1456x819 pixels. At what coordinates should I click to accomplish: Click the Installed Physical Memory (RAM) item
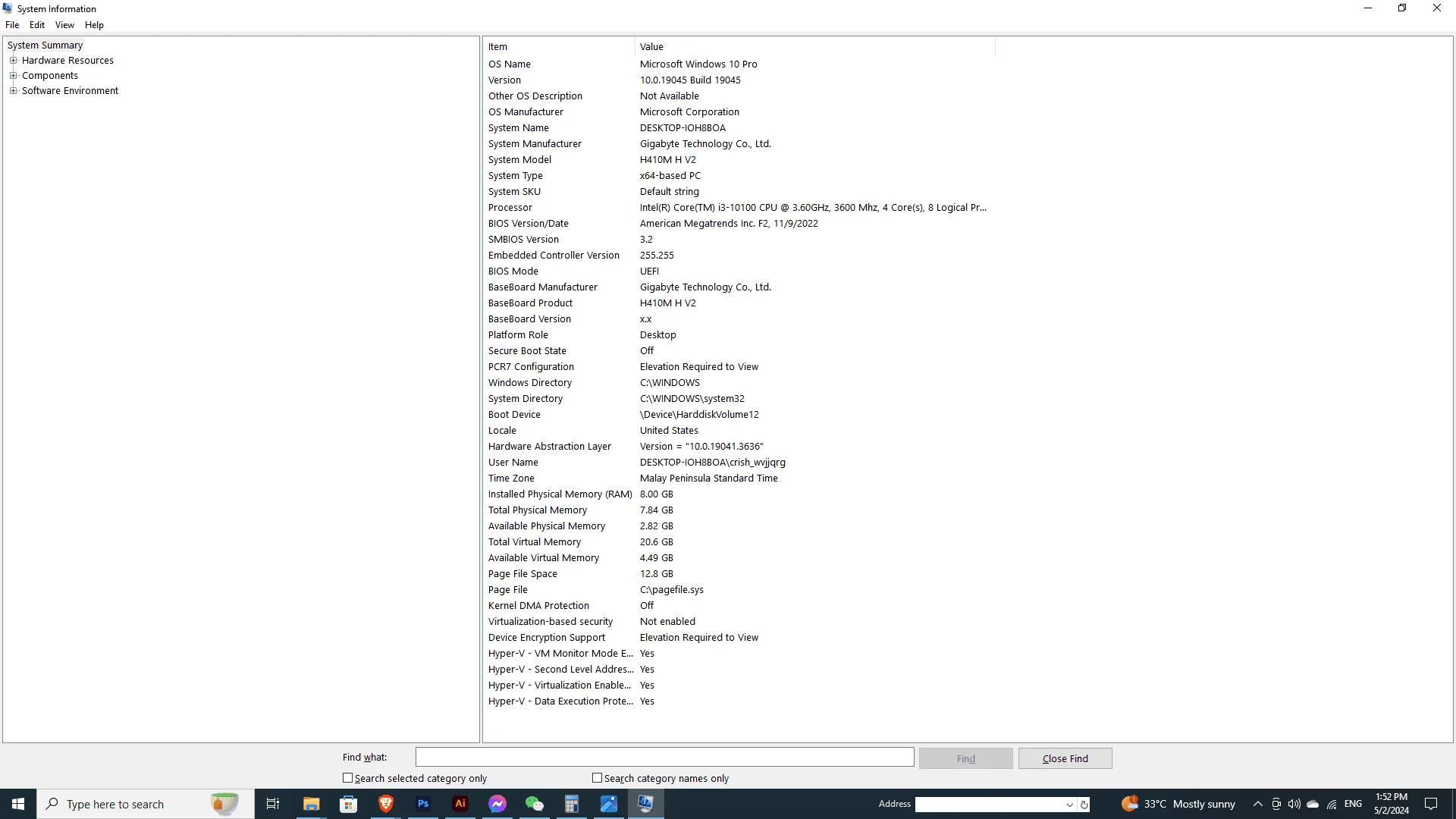point(560,494)
